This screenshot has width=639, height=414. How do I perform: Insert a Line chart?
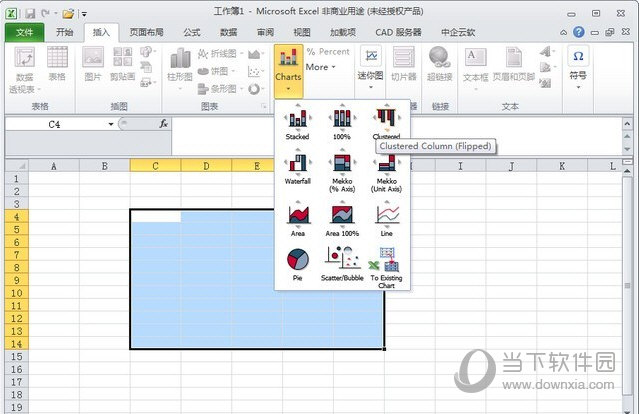386,216
